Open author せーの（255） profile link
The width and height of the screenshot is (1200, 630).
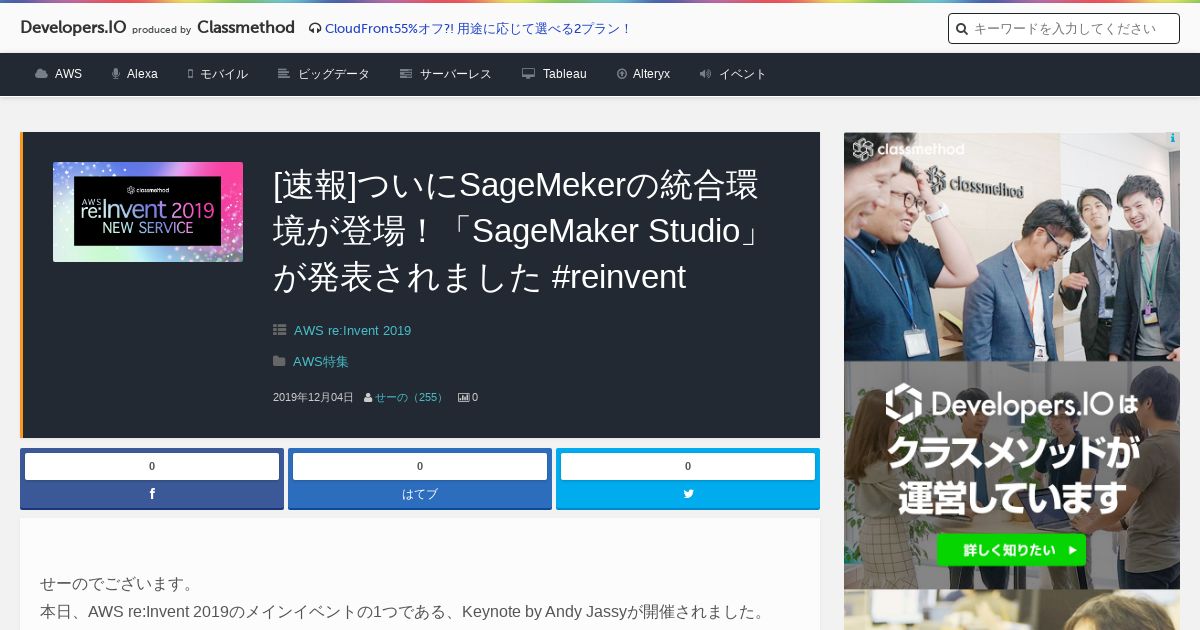tap(410, 397)
